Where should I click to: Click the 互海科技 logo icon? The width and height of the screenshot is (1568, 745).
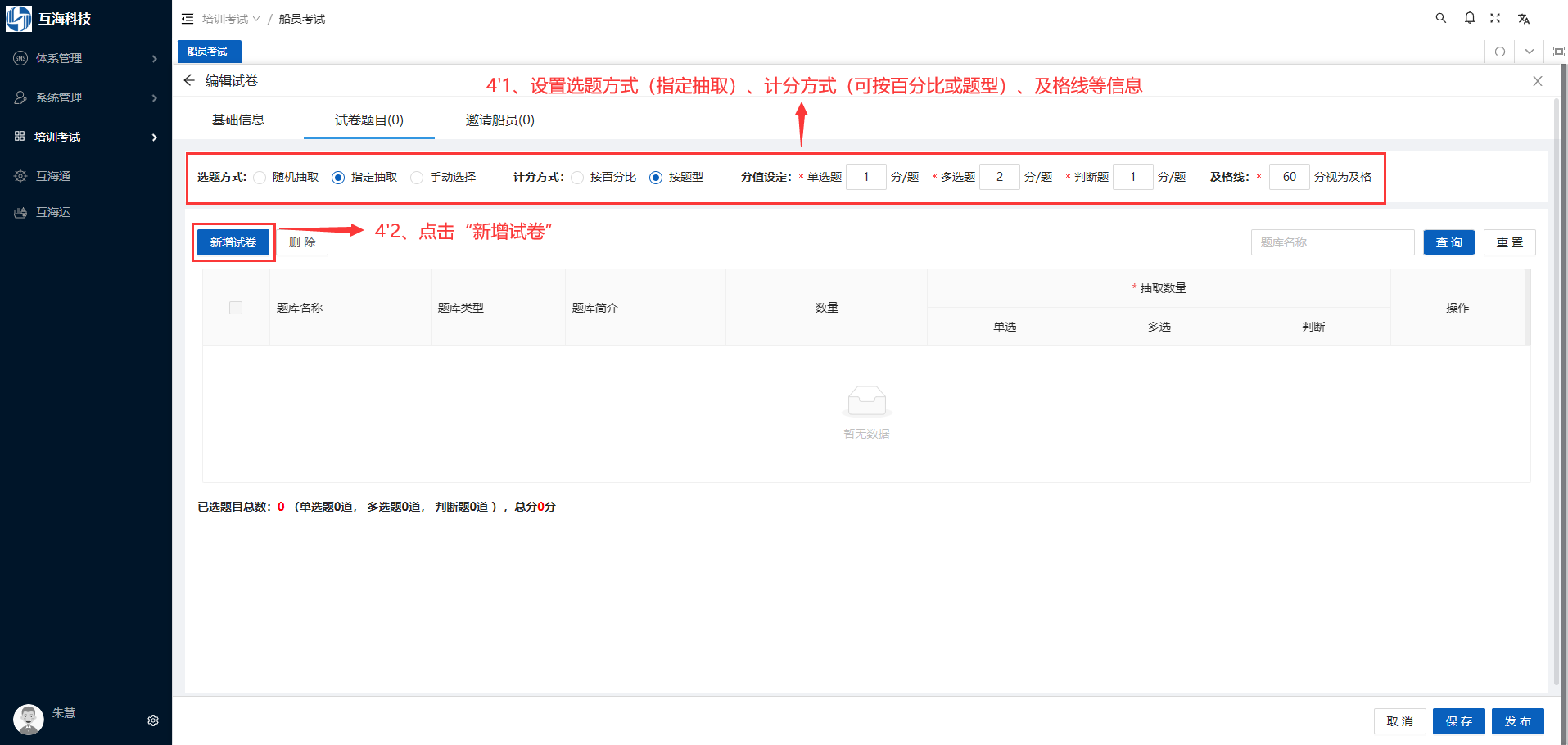[x=19, y=18]
